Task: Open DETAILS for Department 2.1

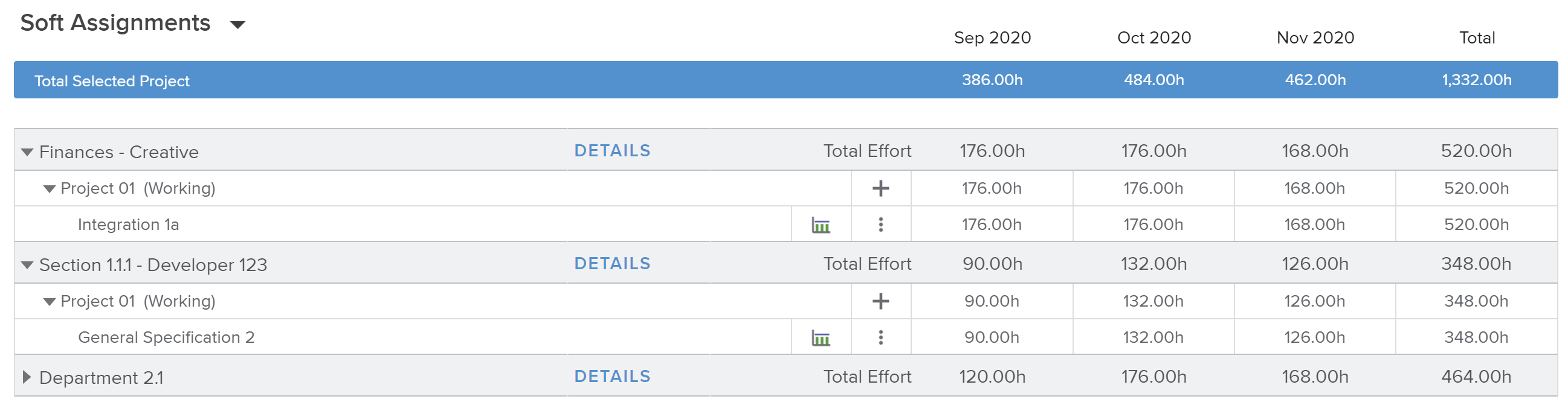Action: 611,377
